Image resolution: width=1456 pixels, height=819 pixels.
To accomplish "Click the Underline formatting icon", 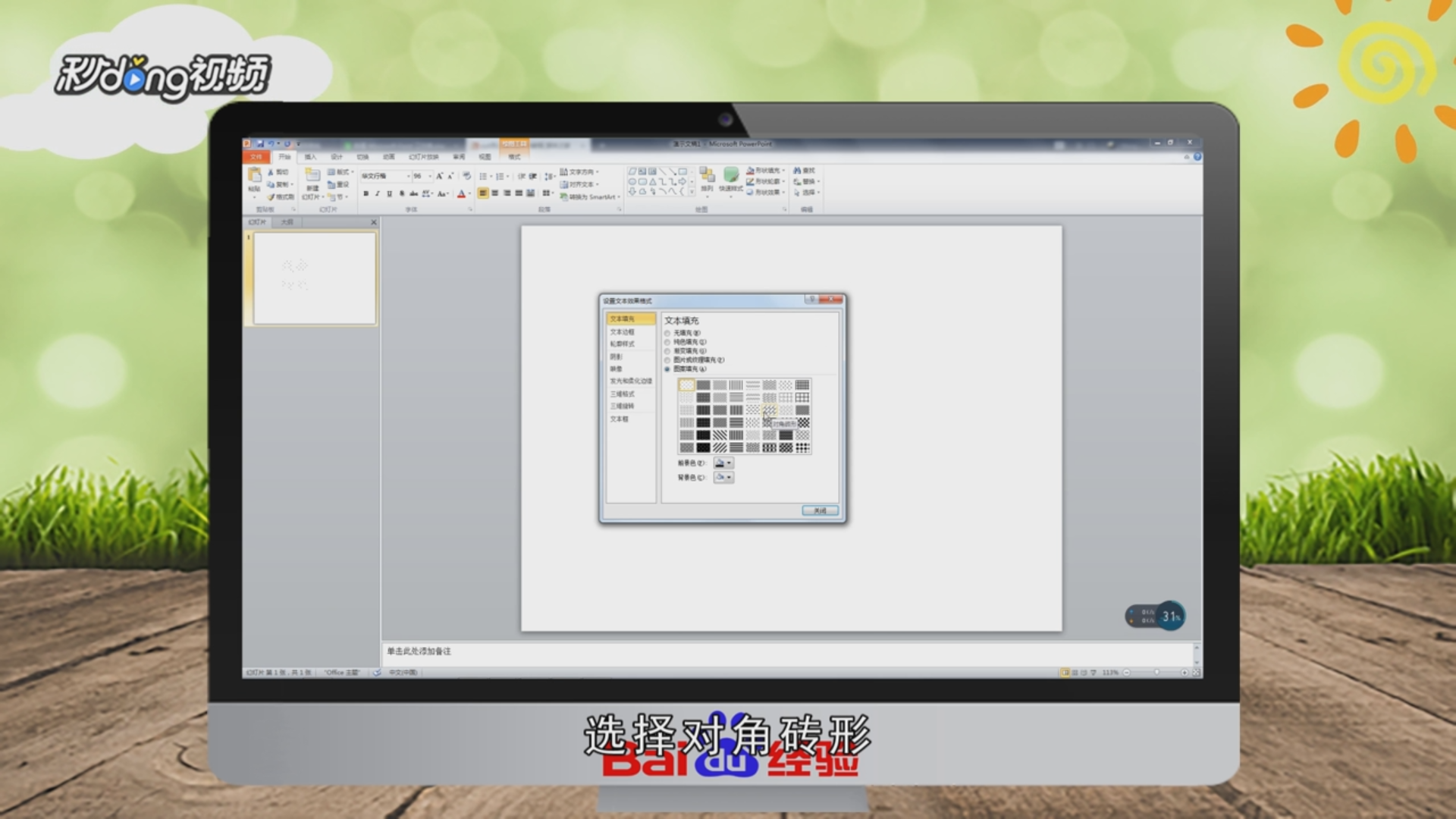I will [x=389, y=194].
